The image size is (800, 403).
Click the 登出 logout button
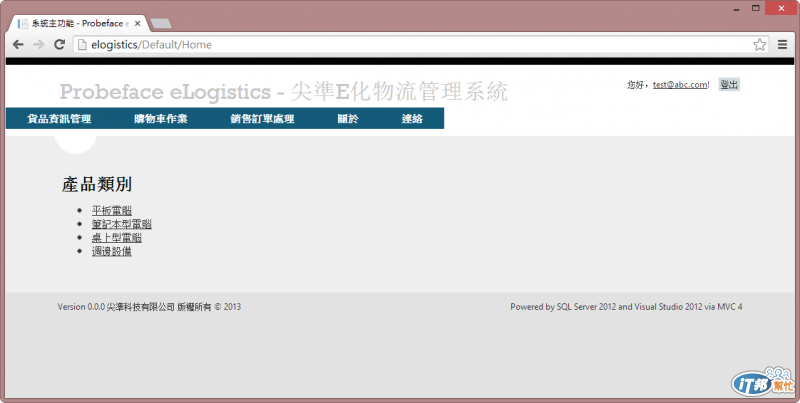pos(729,85)
